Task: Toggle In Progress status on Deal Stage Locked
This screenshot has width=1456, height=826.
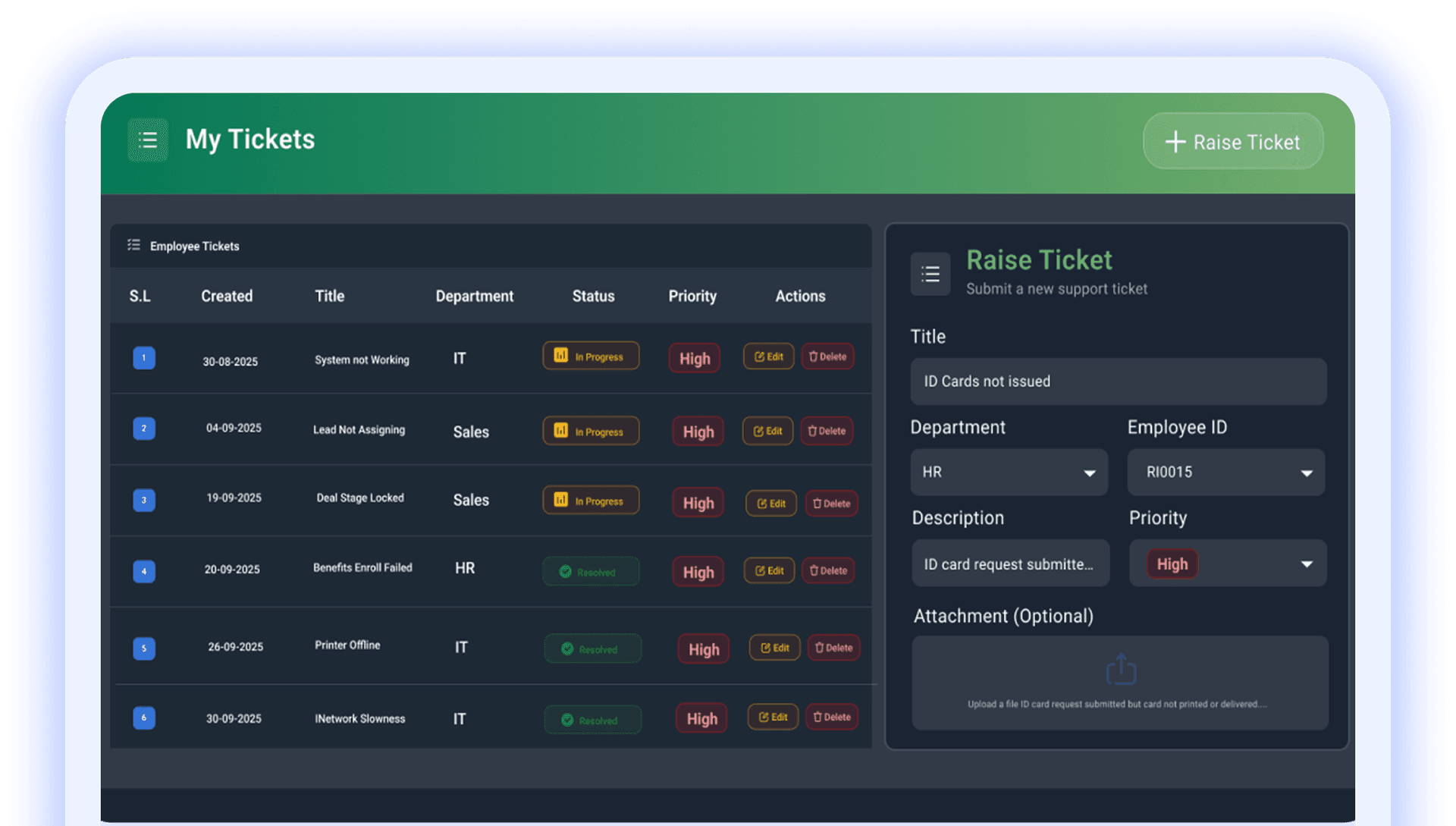Action: (591, 500)
